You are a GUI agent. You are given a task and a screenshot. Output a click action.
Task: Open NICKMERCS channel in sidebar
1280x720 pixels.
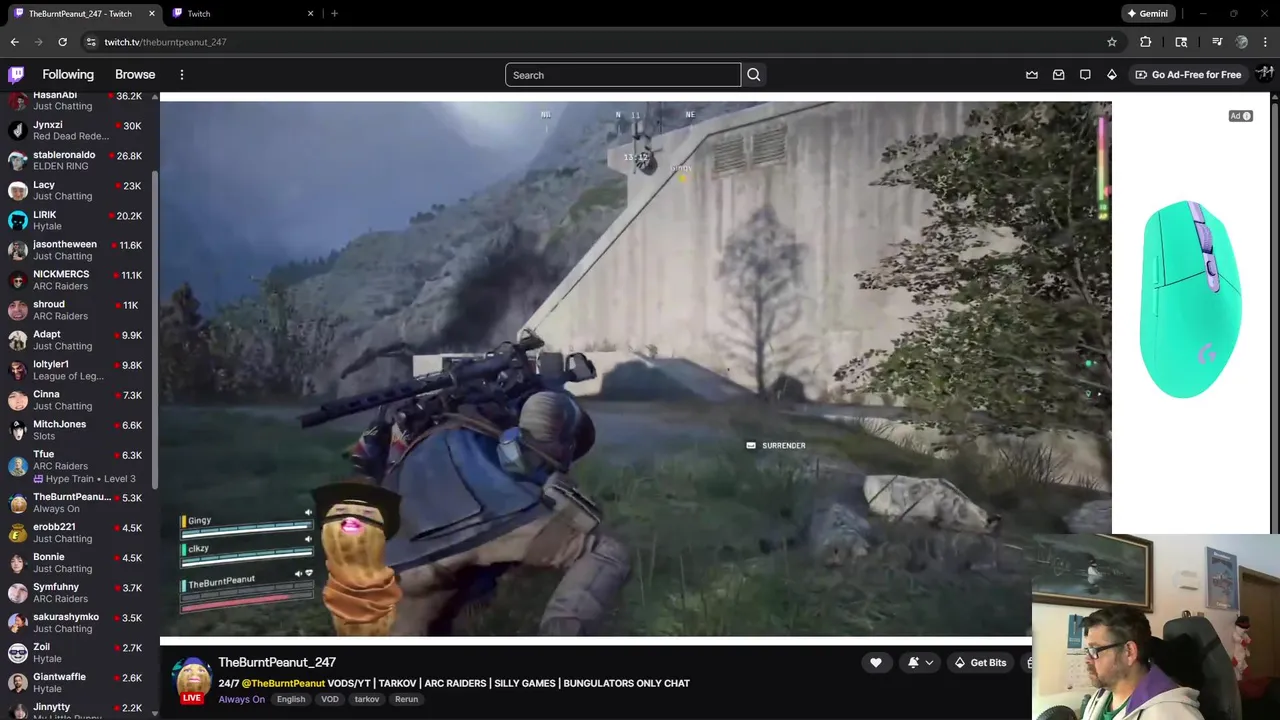80,280
